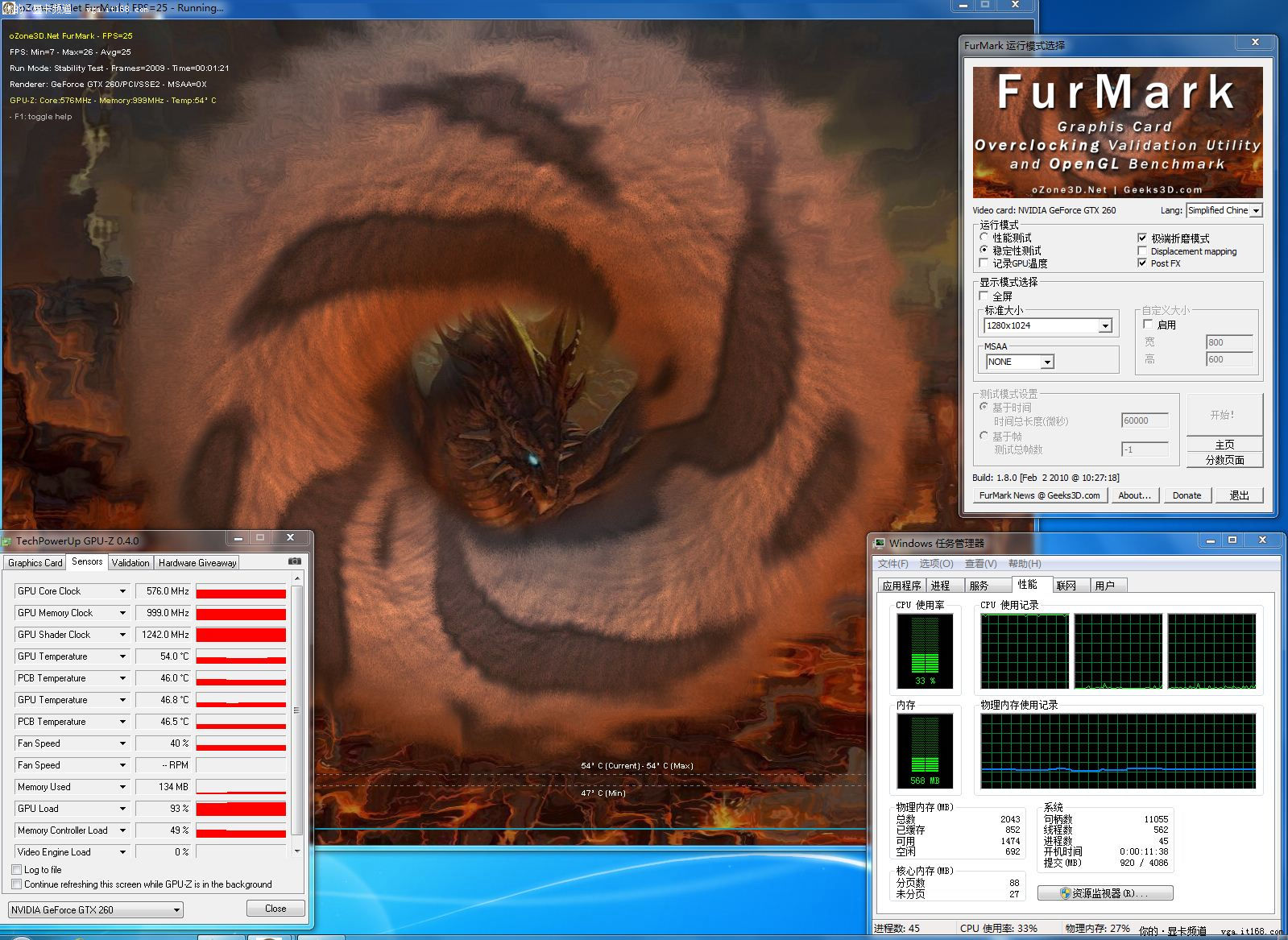1288x940 pixels.
Task: Open GPU Core Clock sensor dropdown
Action: tap(122, 591)
